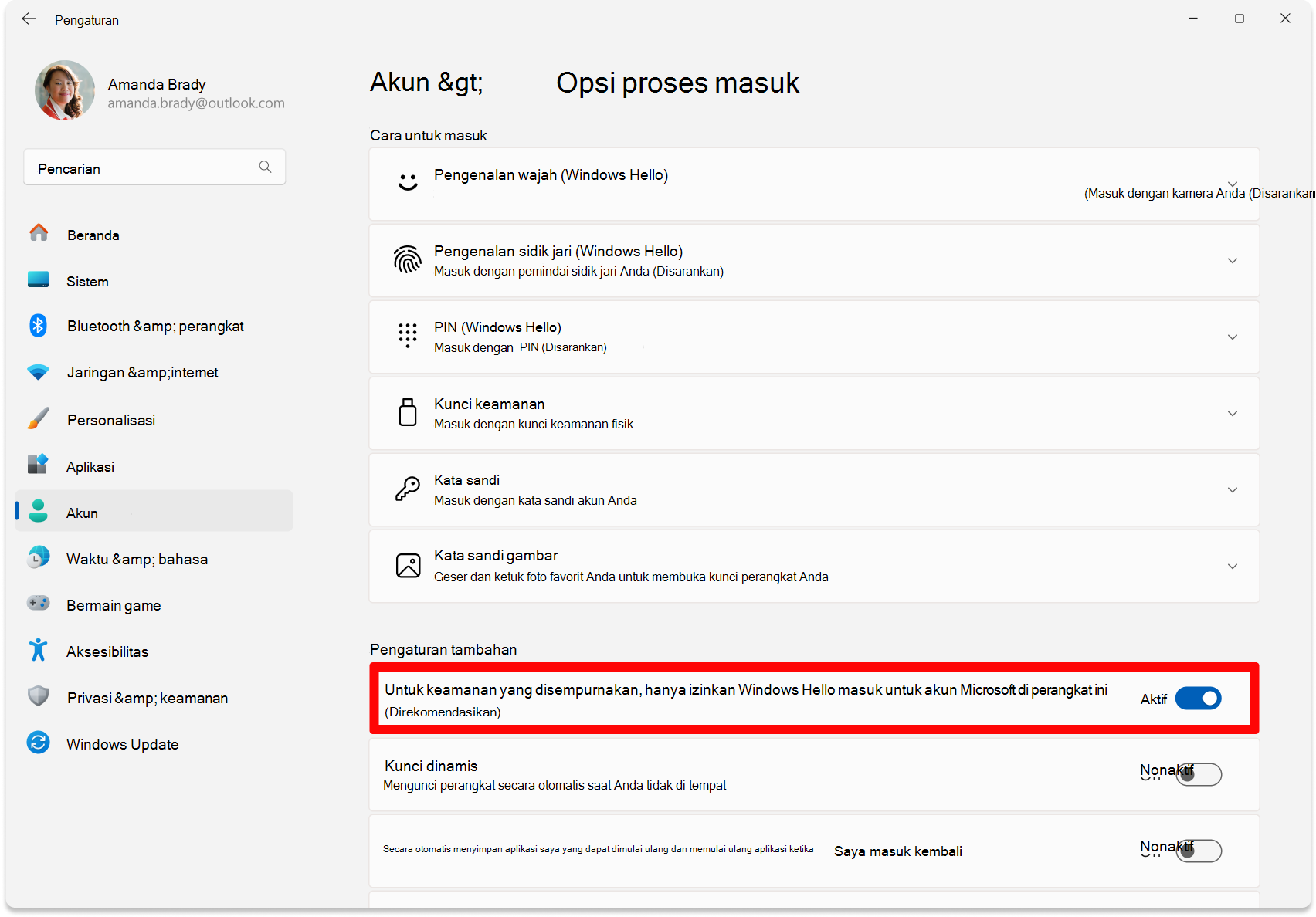
Task: Click amanda.brady@outlook.com email text
Action: click(x=196, y=103)
